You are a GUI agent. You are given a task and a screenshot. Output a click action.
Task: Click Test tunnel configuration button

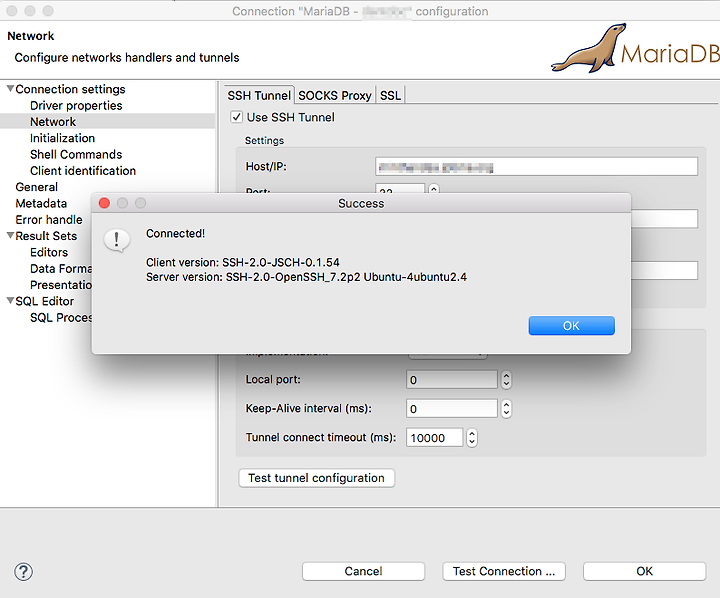click(316, 478)
